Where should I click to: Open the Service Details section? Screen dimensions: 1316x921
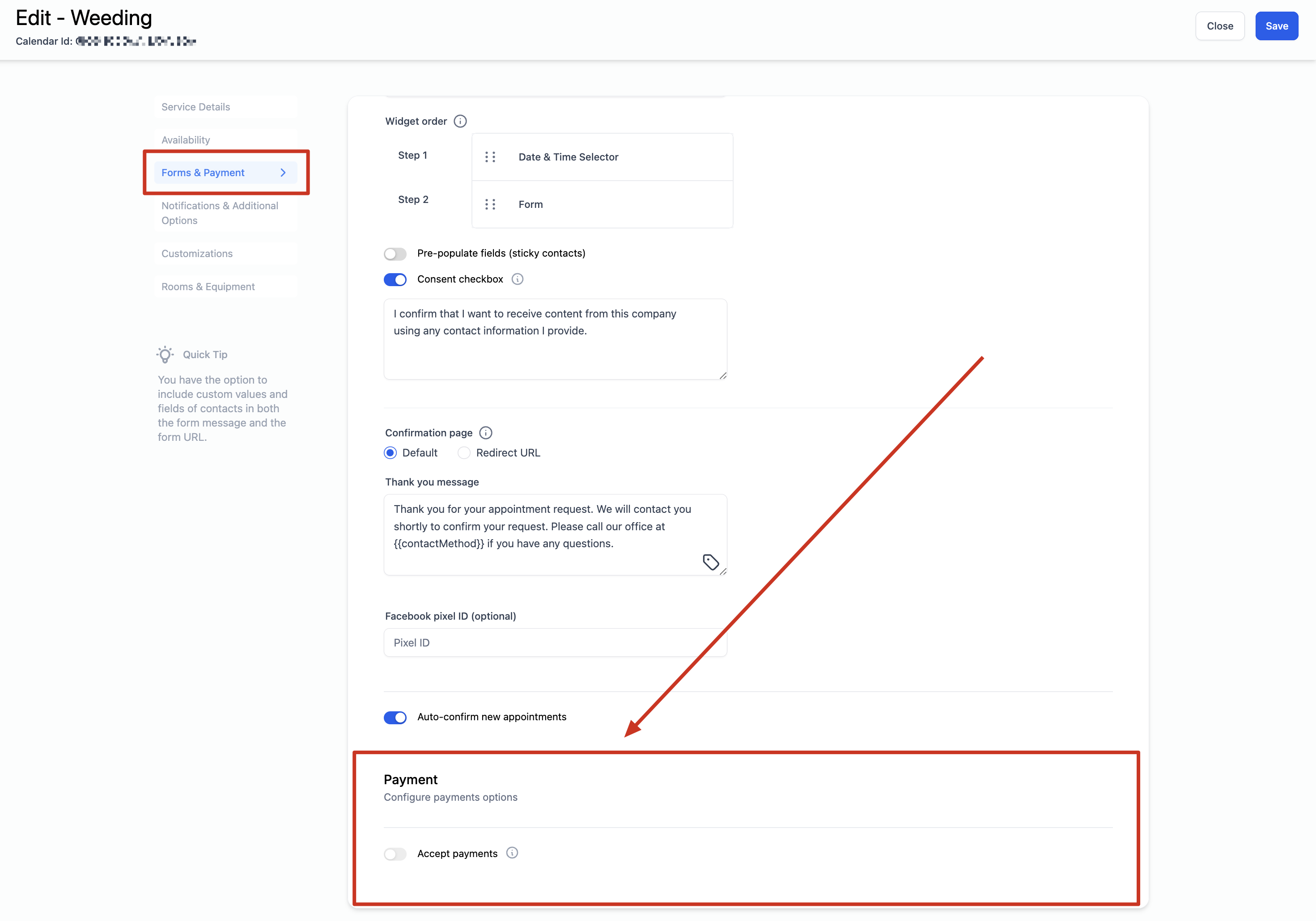coord(195,107)
